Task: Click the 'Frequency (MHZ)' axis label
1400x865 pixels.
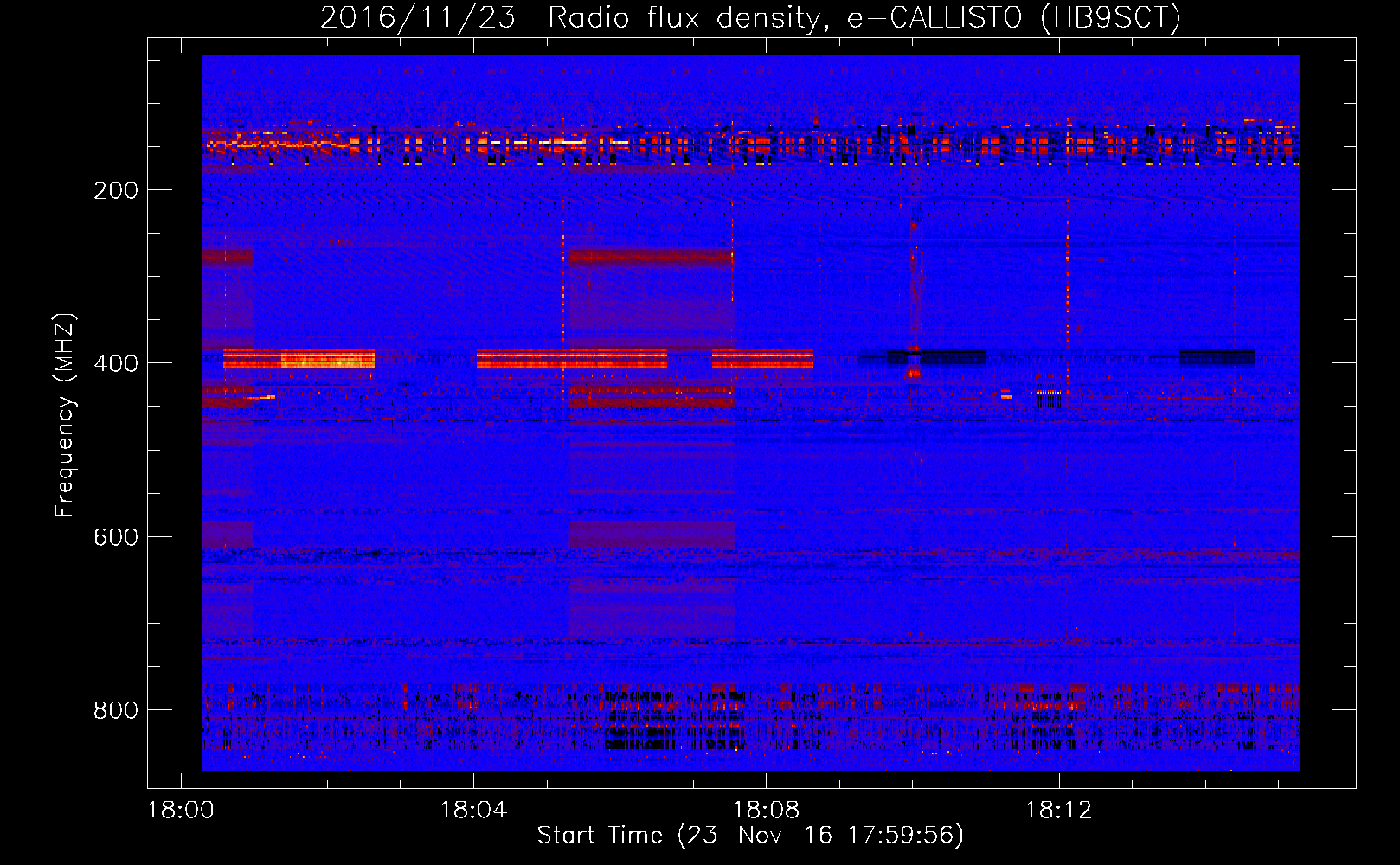Action: point(65,415)
